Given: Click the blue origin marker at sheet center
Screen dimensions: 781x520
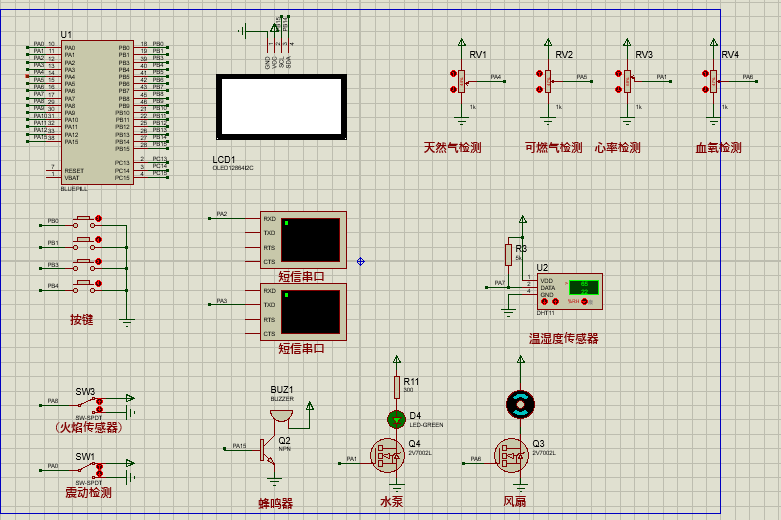Looking at the screenshot, I should [x=361, y=261].
